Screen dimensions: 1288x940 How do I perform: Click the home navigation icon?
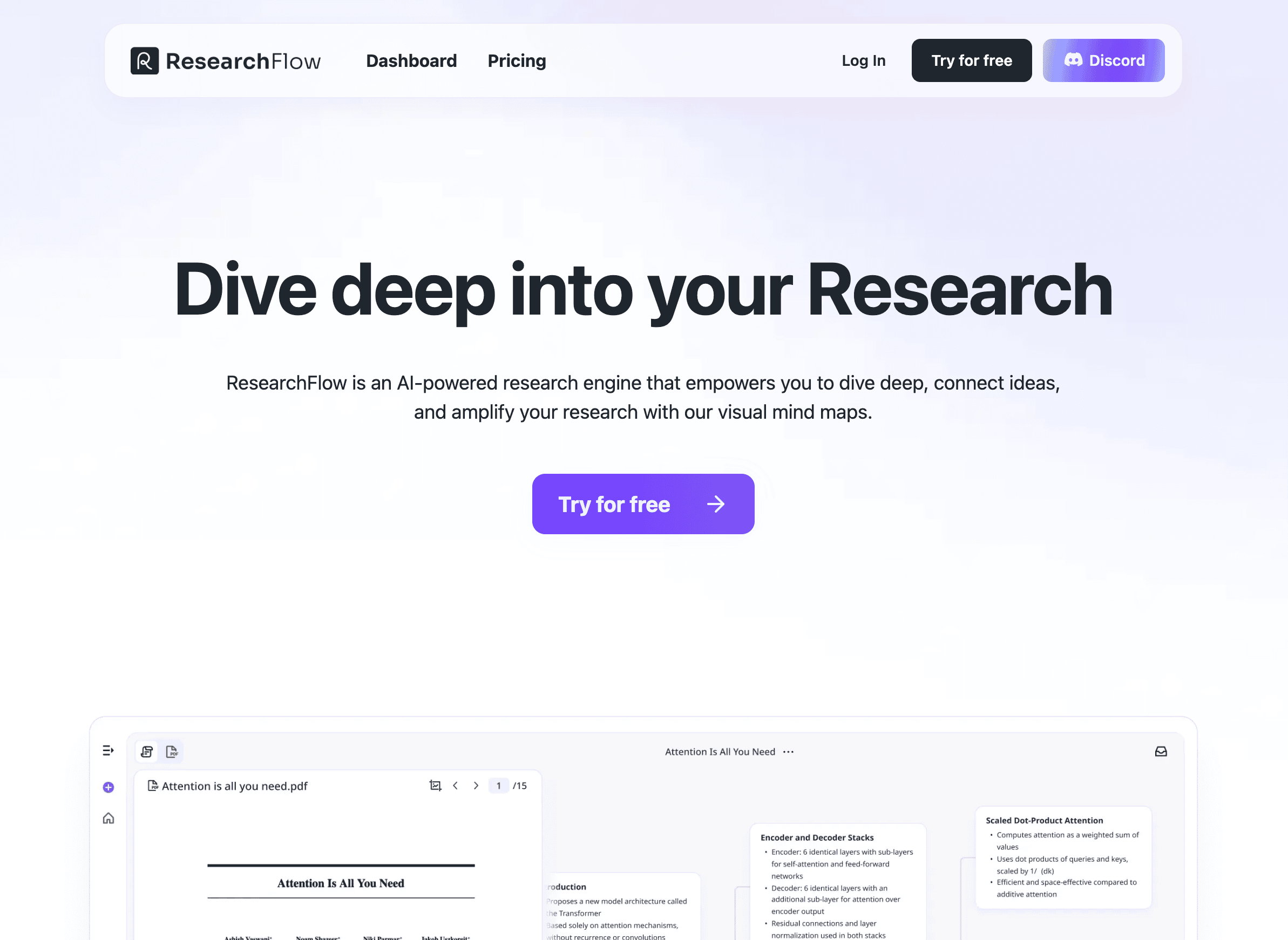tap(108, 818)
